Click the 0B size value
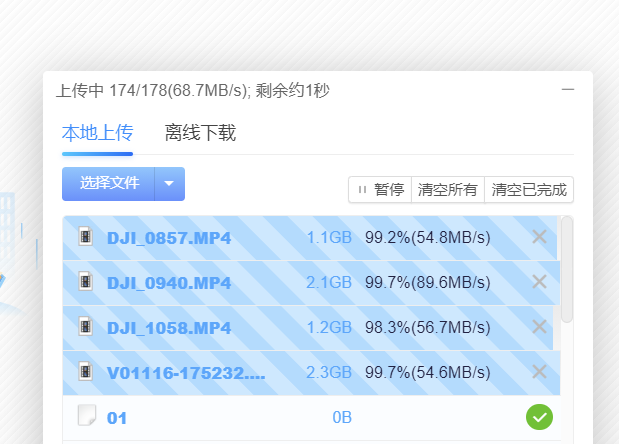Image resolution: width=619 pixels, height=444 pixels. tap(342, 418)
